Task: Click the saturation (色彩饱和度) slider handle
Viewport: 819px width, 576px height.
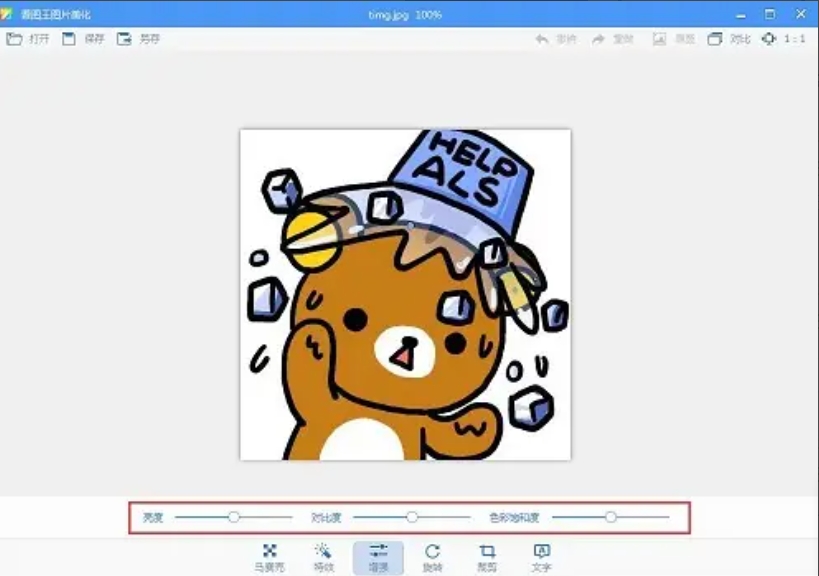Action: pos(611,517)
